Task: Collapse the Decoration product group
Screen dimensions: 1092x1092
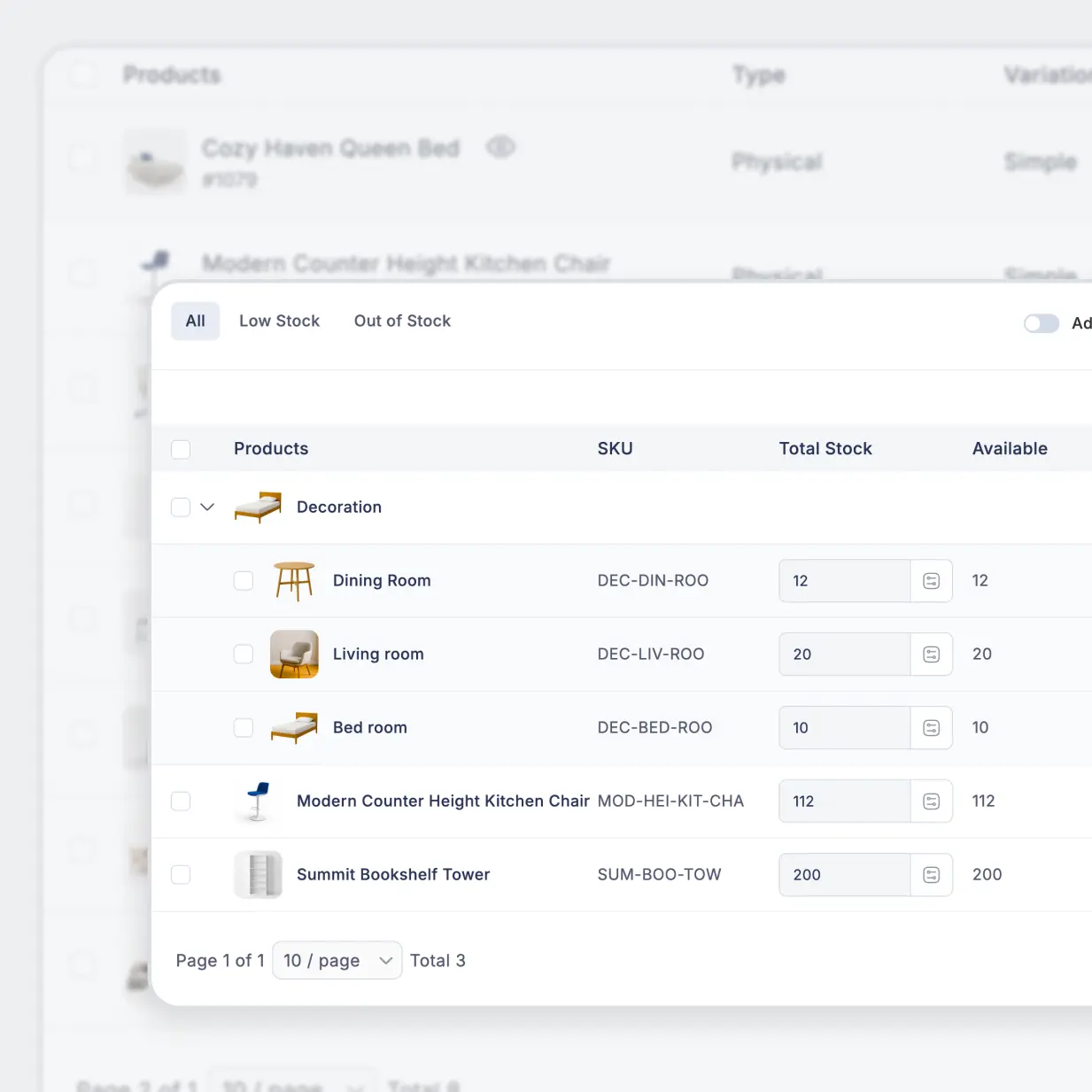Action: (x=207, y=507)
